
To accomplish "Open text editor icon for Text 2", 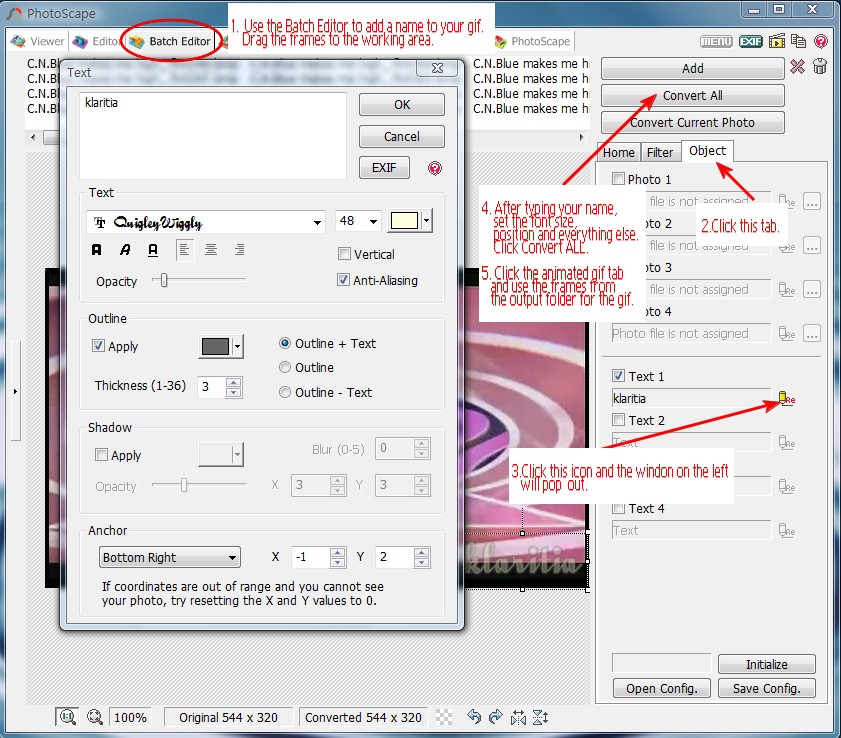I will pos(787,442).
